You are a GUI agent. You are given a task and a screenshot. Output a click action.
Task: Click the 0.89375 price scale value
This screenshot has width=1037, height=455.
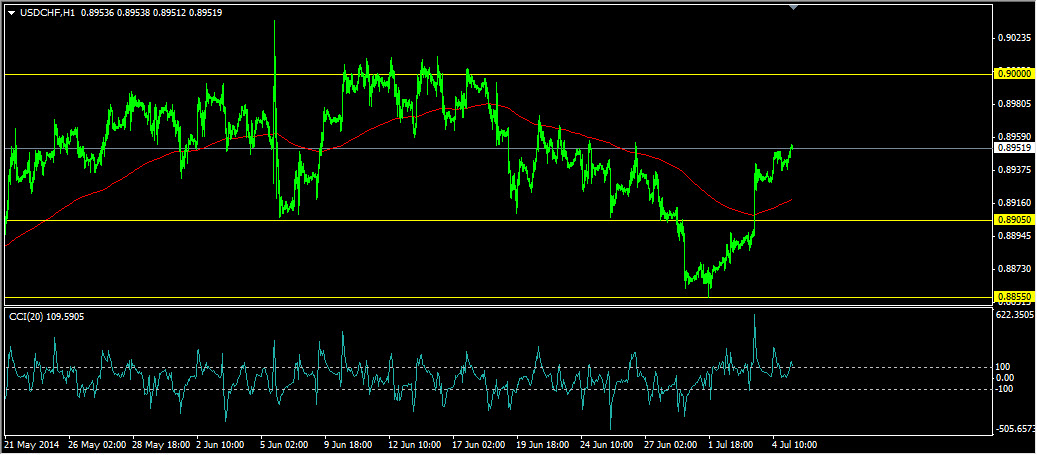1013,169
